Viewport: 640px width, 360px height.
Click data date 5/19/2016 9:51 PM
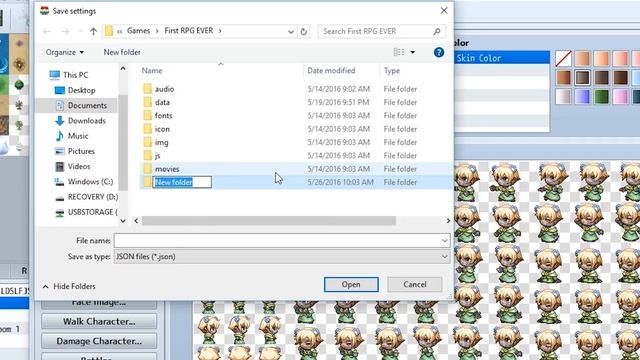(339, 102)
